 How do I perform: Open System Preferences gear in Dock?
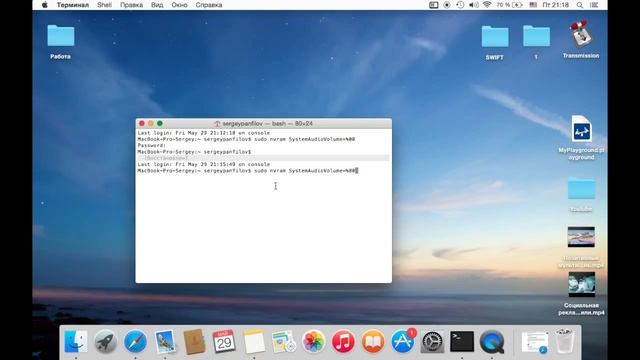point(432,342)
